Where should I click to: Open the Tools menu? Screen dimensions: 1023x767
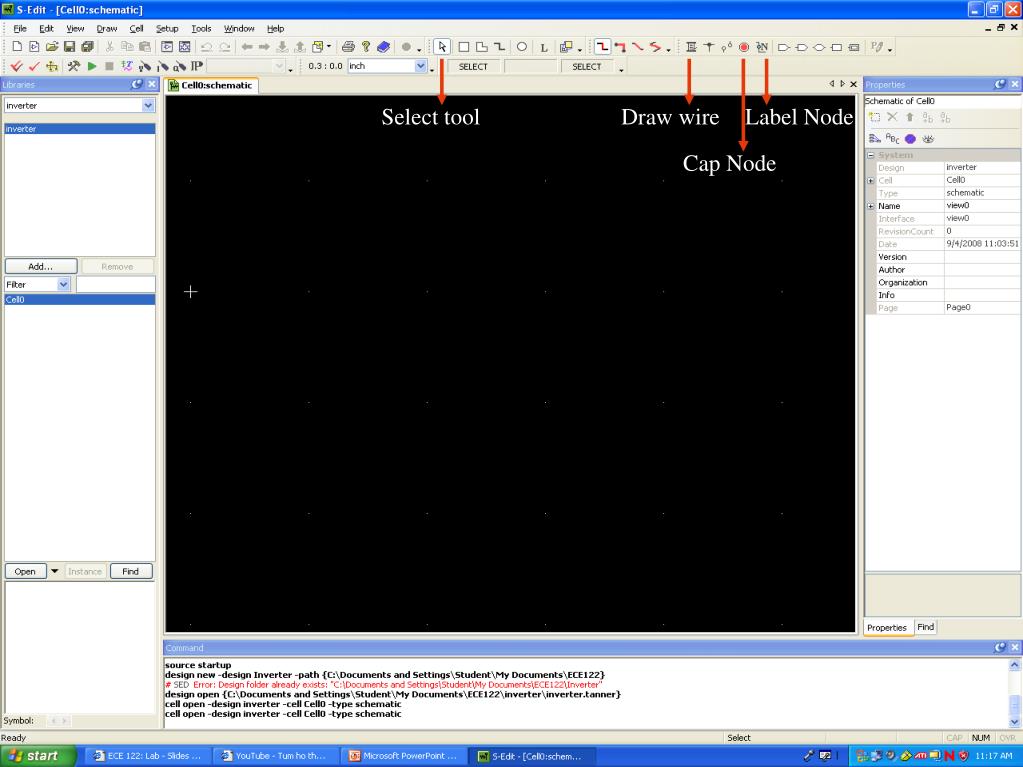pyautogui.click(x=201, y=28)
